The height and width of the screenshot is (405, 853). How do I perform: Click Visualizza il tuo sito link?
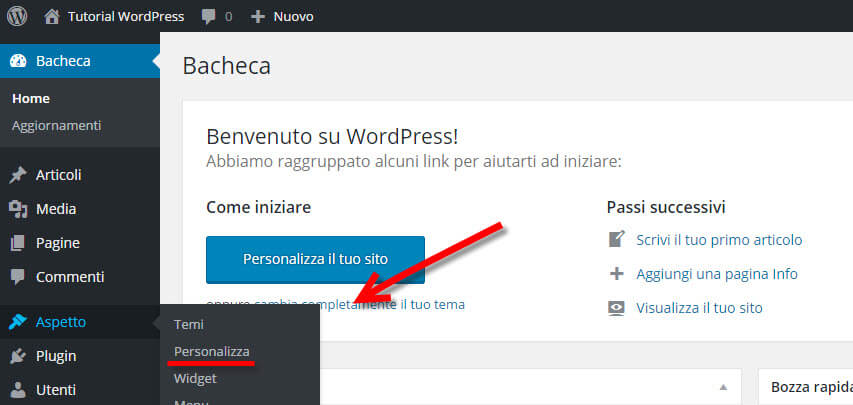pos(700,308)
